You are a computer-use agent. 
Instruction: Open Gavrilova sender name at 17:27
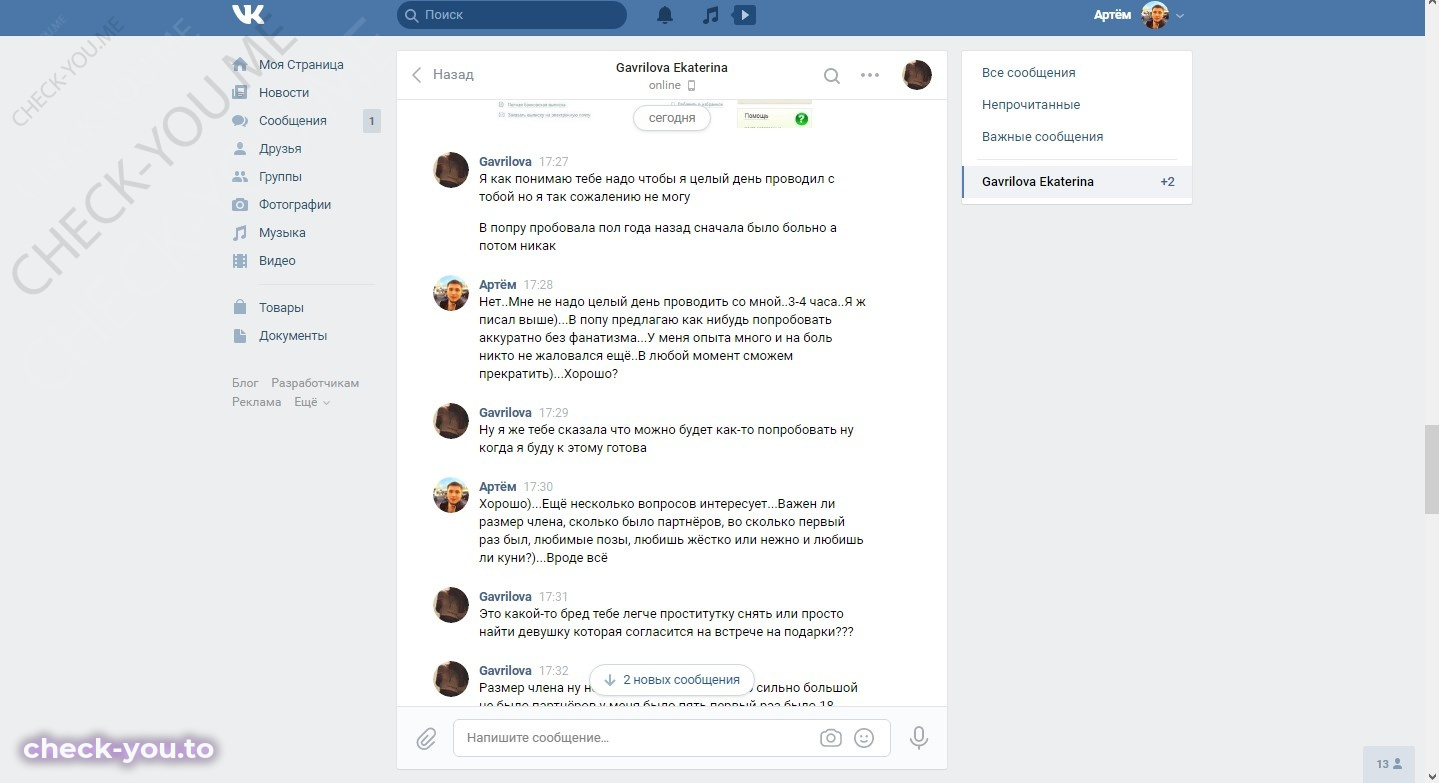pyautogui.click(x=505, y=161)
